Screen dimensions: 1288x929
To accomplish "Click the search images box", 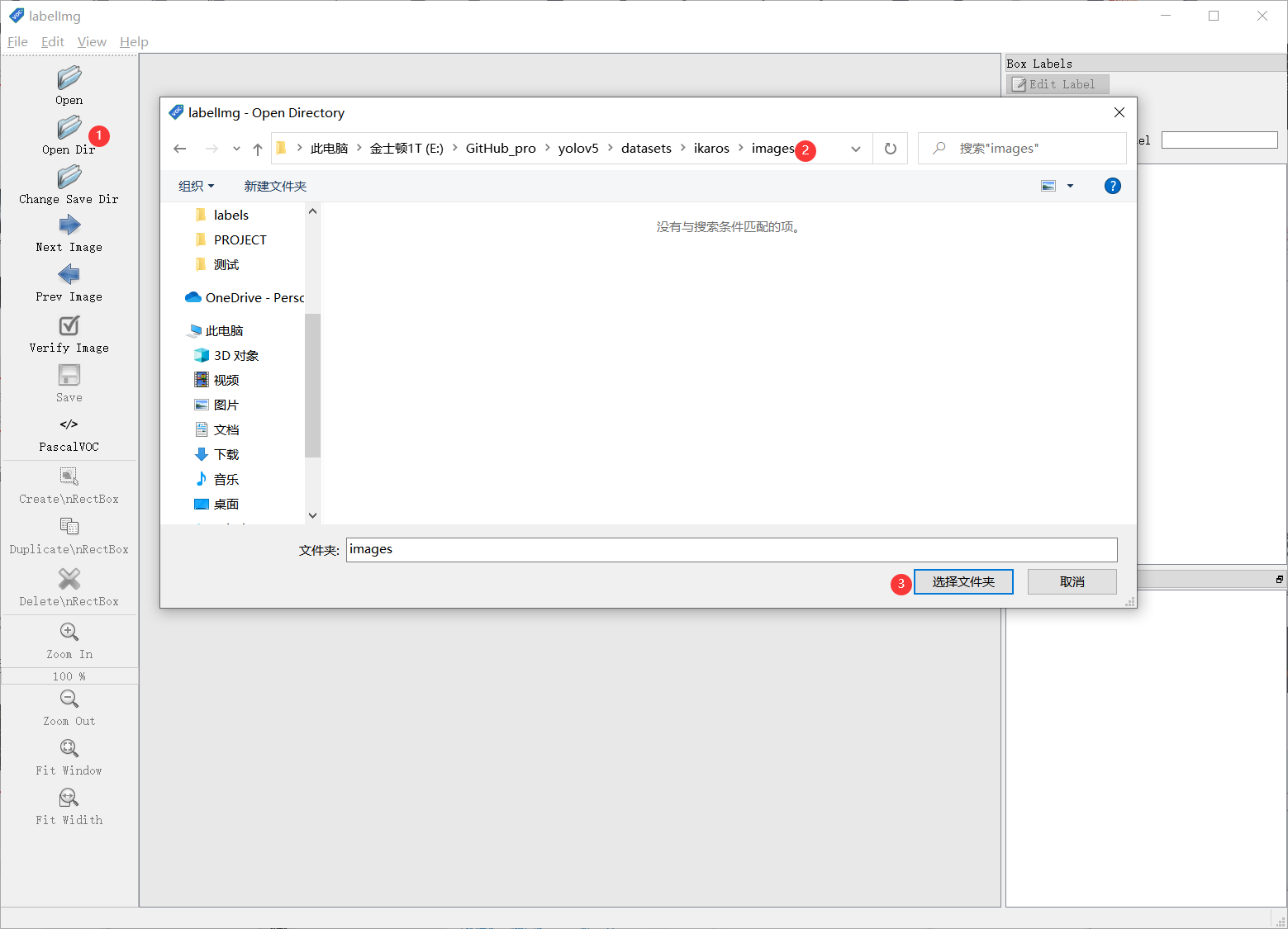I will pyautogui.click(x=1022, y=149).
